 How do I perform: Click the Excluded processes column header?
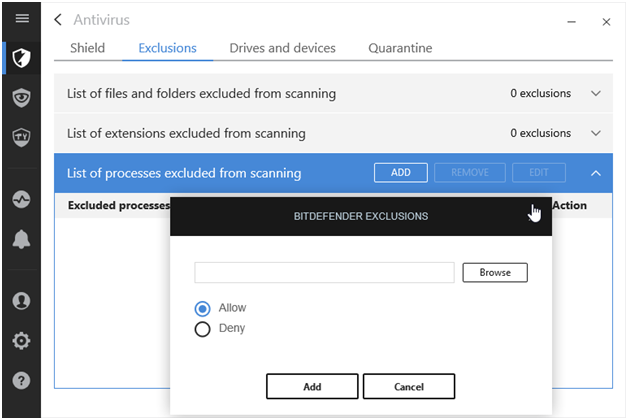pyautogui.click(x=119, y=205)
